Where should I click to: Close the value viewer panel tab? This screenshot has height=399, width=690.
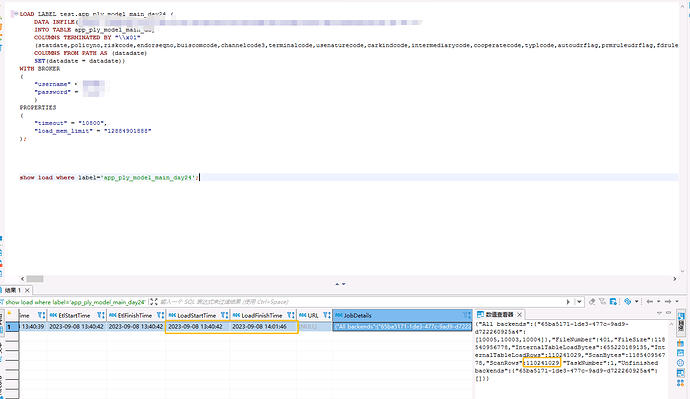pyautogui.click(x=519, y=315)
